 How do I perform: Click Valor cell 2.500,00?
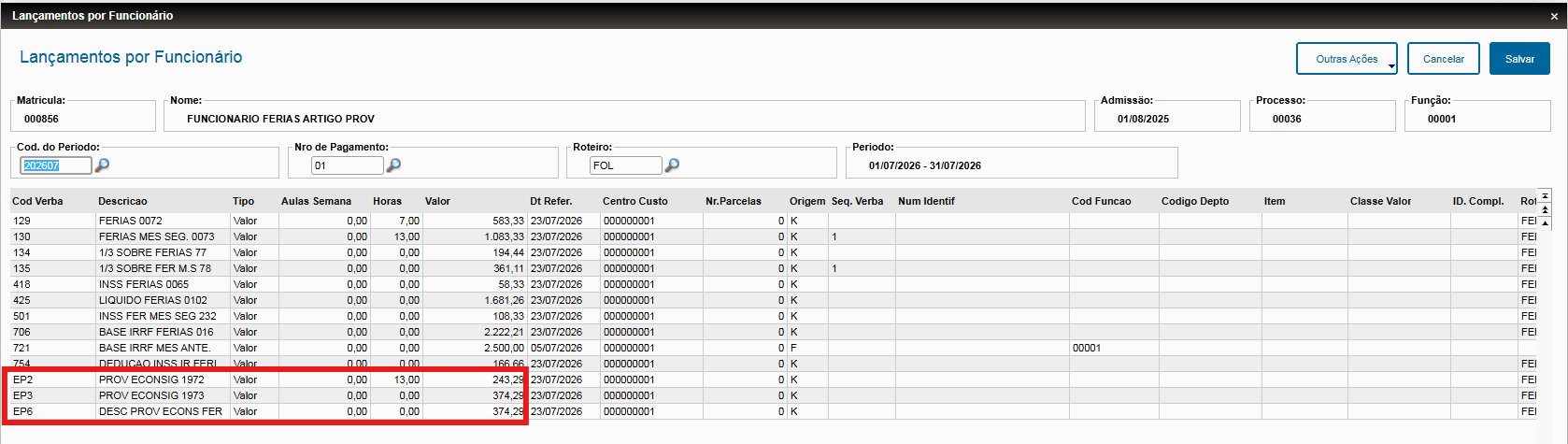475,348
